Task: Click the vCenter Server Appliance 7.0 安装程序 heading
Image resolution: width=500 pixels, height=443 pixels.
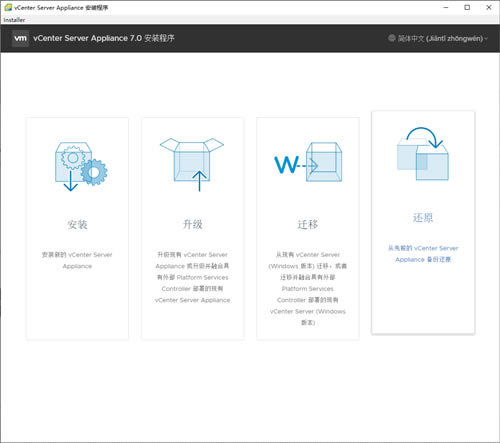Action: pyautogui.click(x=104, y=38)
